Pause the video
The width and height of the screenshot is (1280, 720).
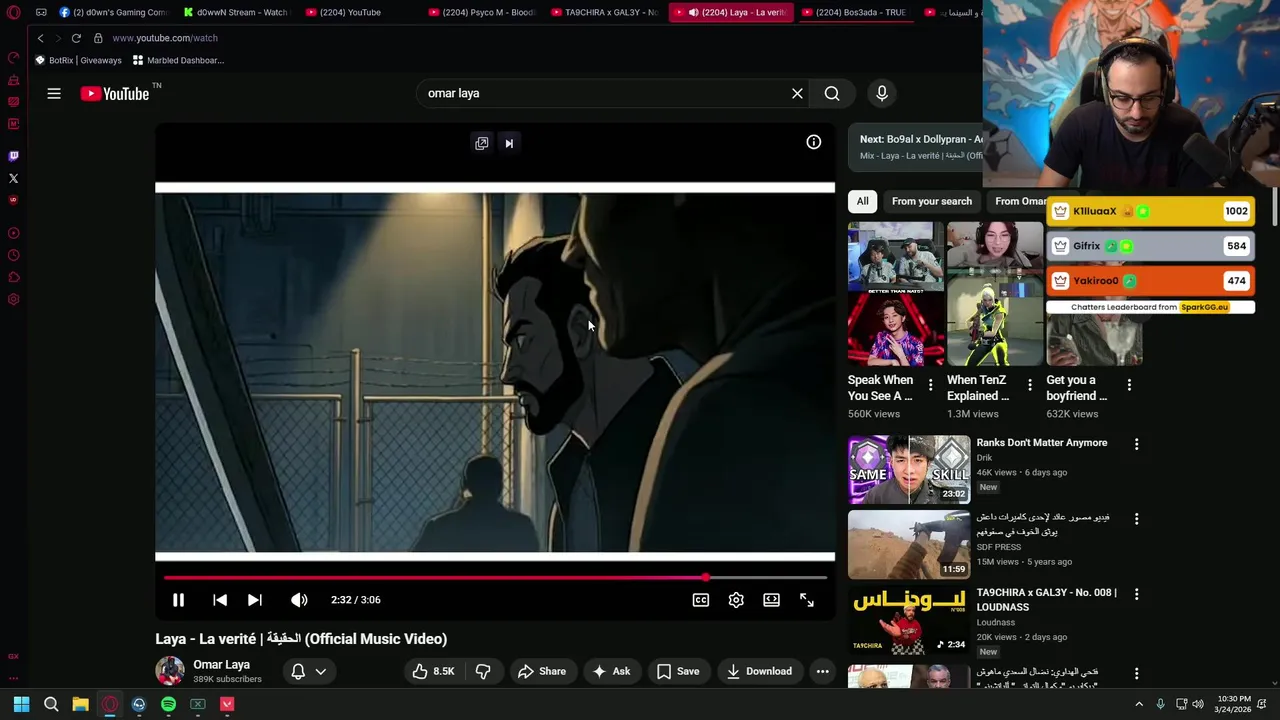tap(178, 600)
